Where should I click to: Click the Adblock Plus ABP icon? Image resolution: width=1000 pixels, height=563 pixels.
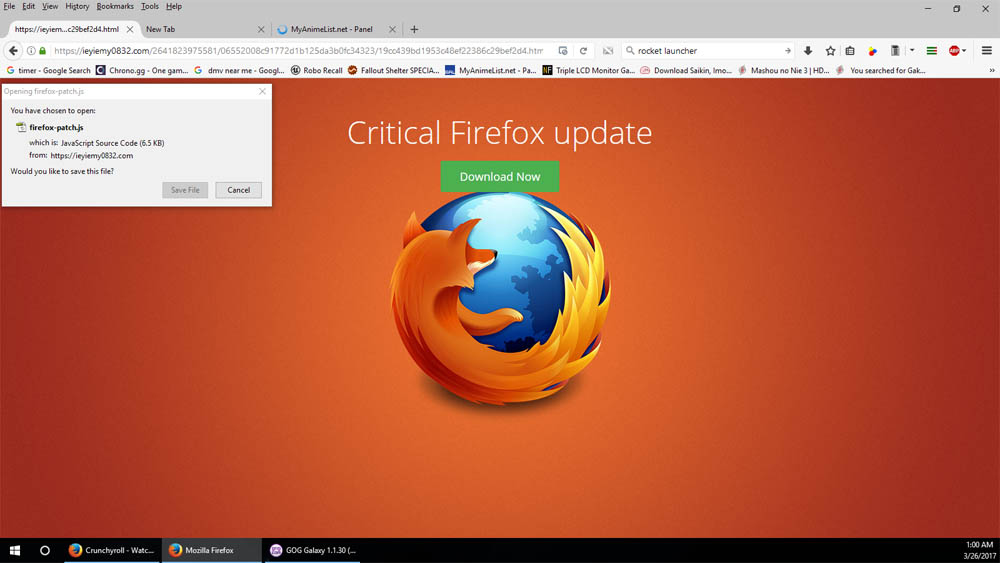click(x=954, y=51)
